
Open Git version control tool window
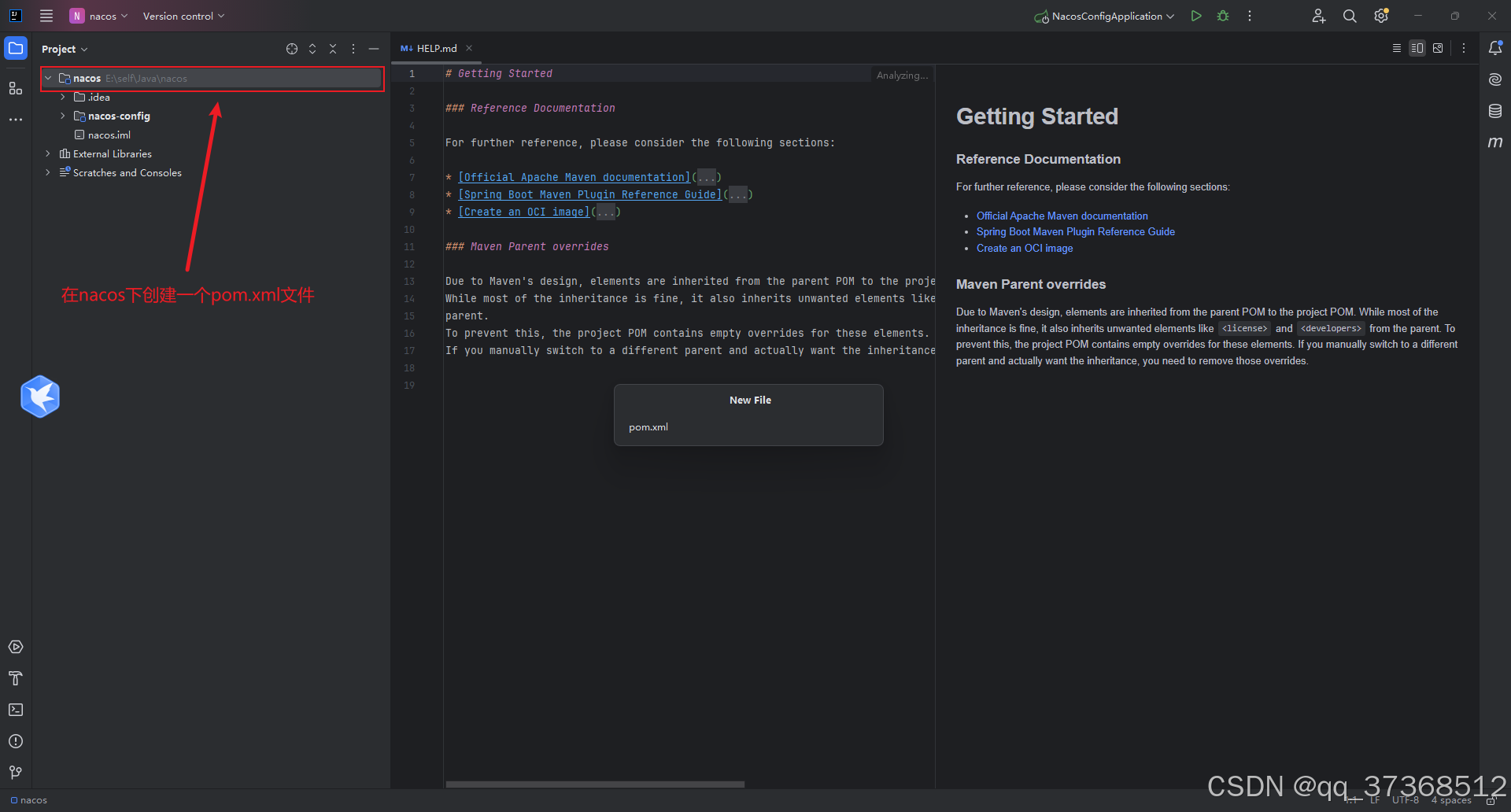[x=16, y=773]
